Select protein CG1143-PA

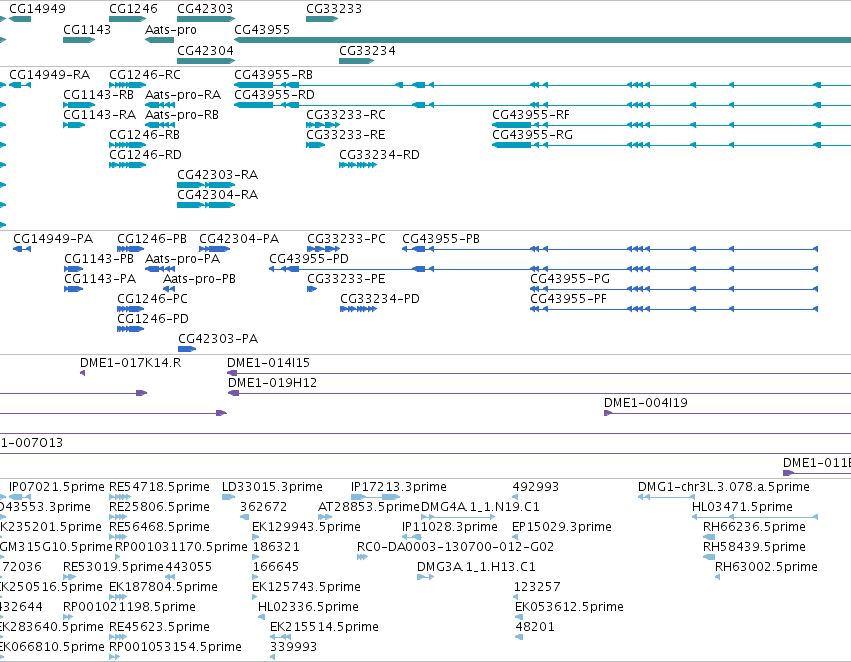coord(100,279)
